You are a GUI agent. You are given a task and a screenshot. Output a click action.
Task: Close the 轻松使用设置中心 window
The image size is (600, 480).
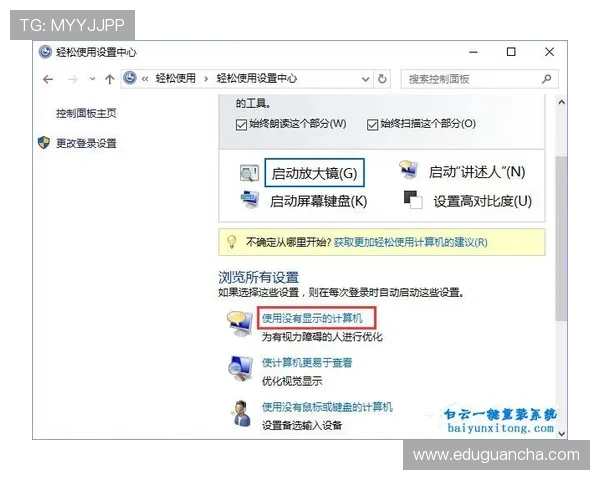[x=549, y=52]
